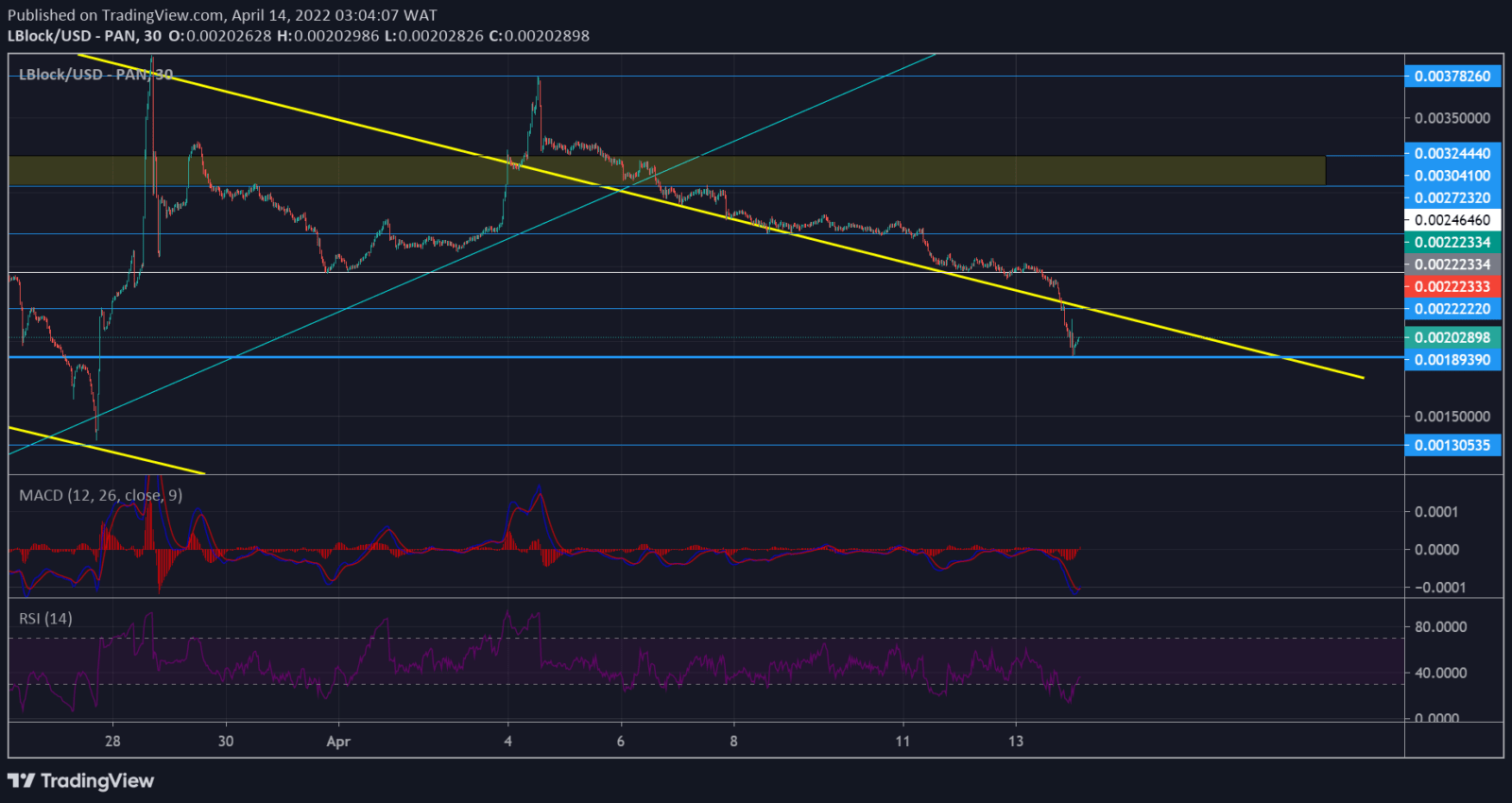Click the 13 date label on time axis
This screenshot has width=1512, height=803.
tap(1016, 741)
